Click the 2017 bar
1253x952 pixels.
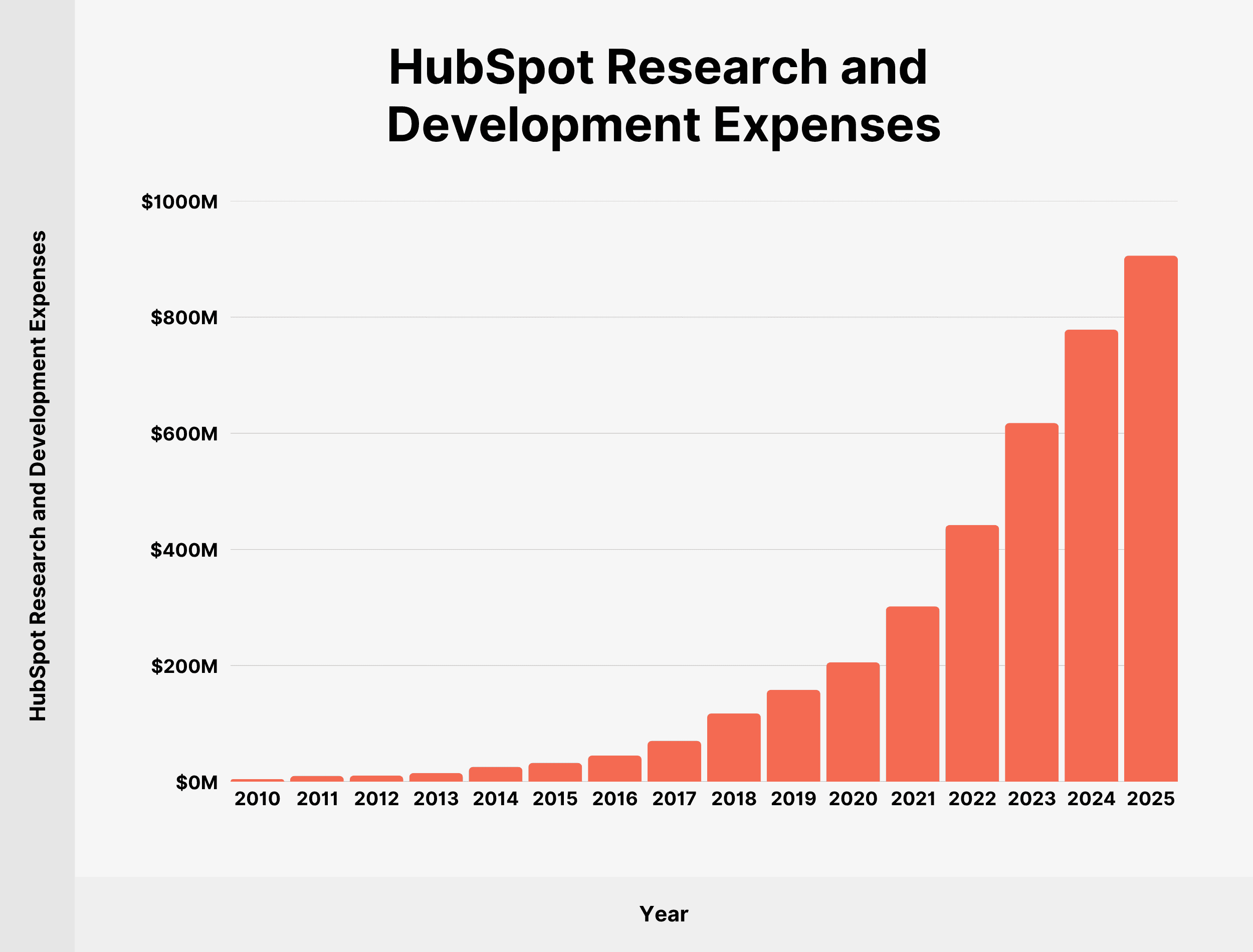[675, 761]
